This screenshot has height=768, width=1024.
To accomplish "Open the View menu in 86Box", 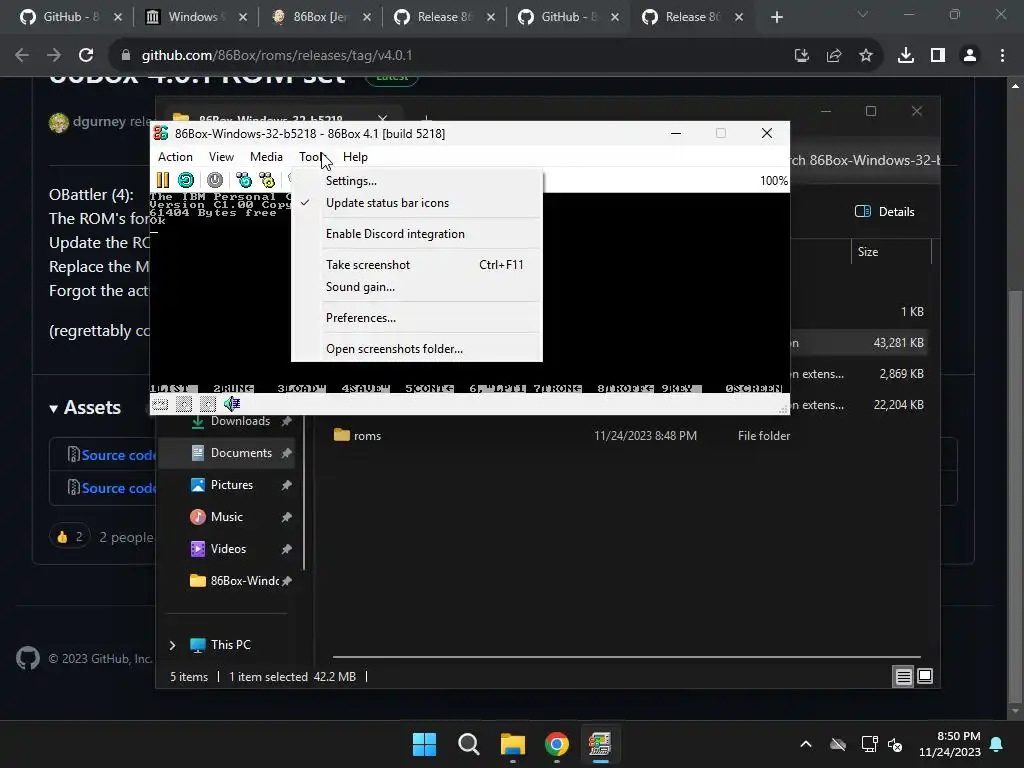I will click(221, 157).
